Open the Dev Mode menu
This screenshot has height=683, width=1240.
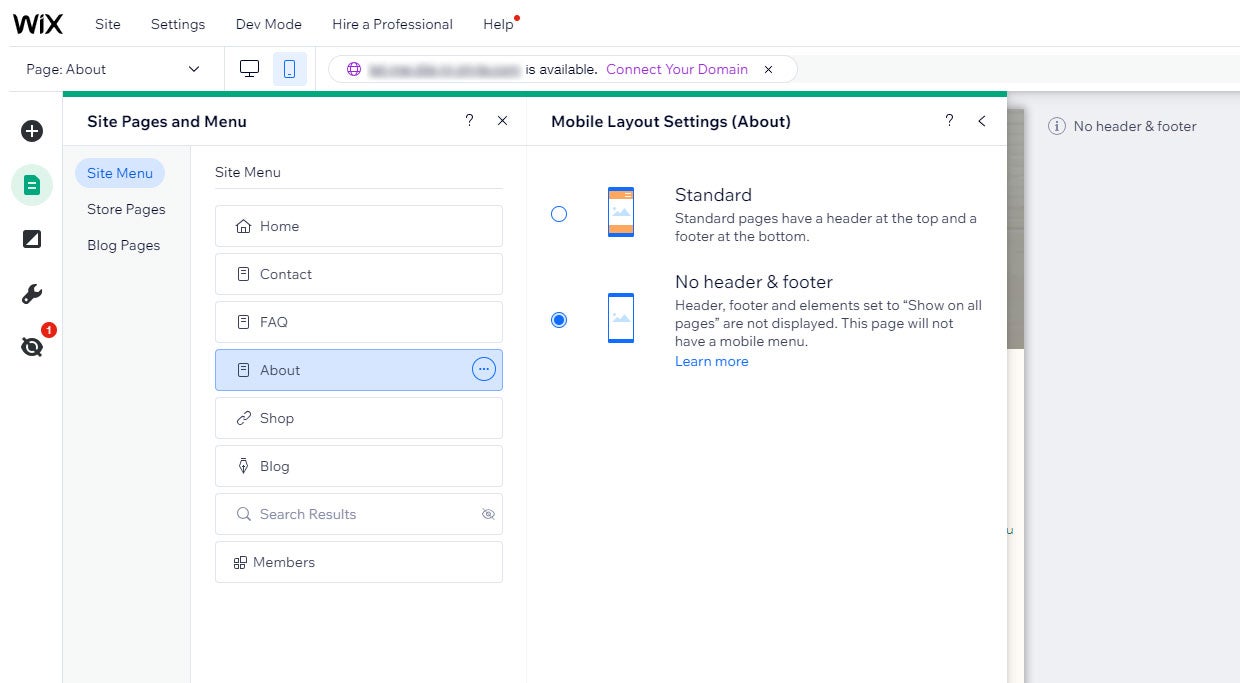tap(268, 24)
